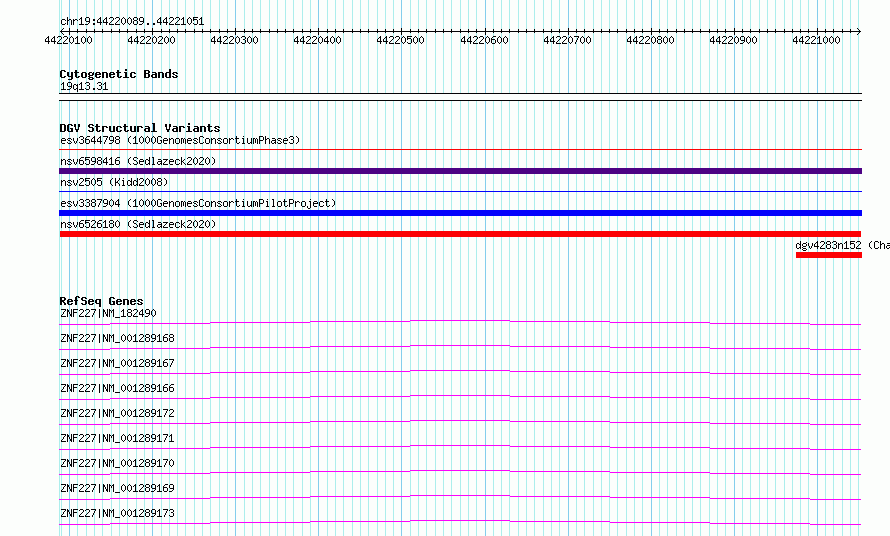Click the thin blue nsv2505 variant line

click(x=460, y=191)
